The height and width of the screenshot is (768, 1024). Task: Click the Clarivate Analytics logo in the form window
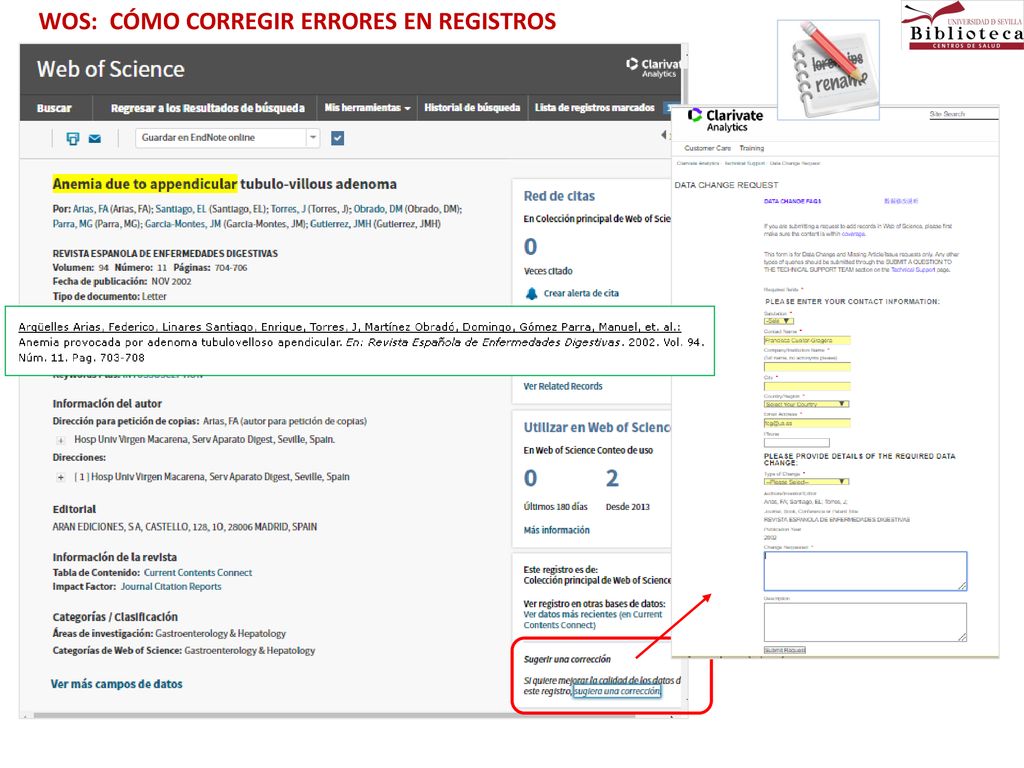pos(725,120)
